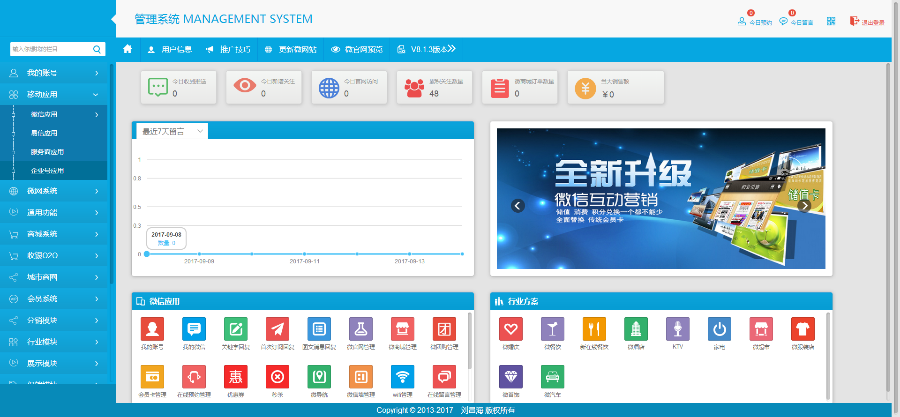Expand the 我的账号 sidebar menu
The width and height of the screenshot is (900, 417).
[54, 73]
